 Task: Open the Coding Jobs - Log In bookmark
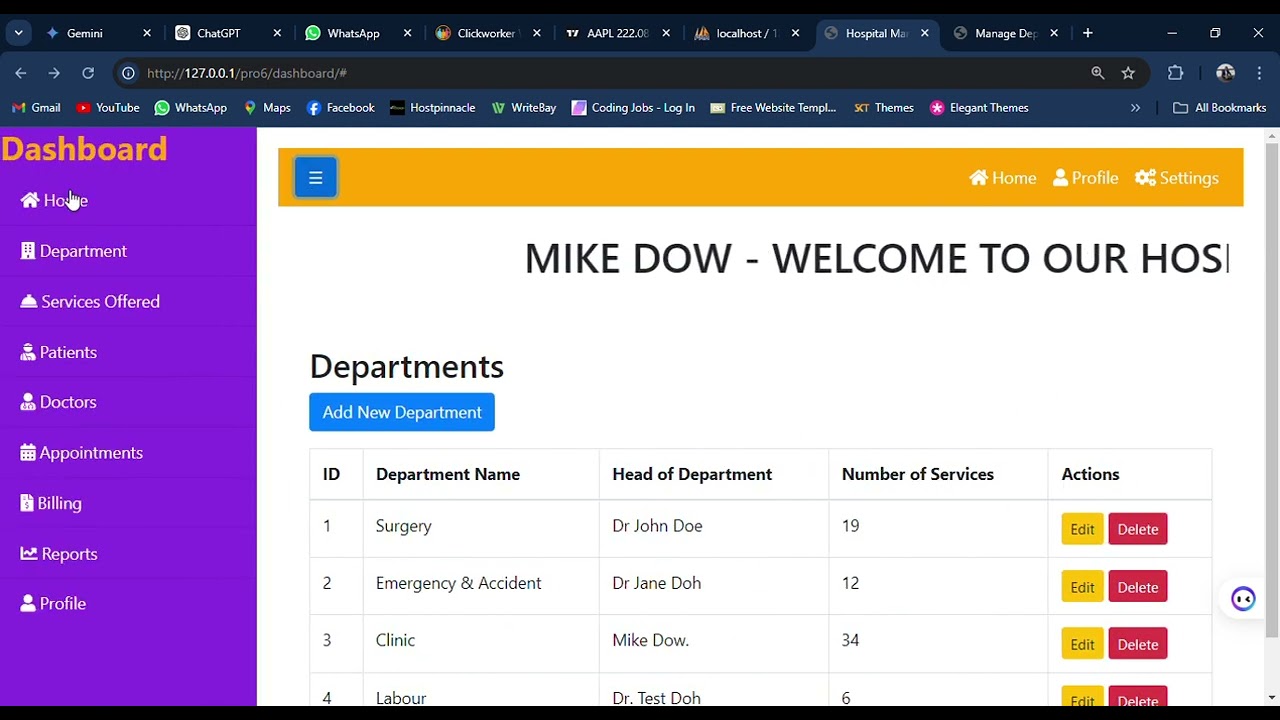[633, 107]
